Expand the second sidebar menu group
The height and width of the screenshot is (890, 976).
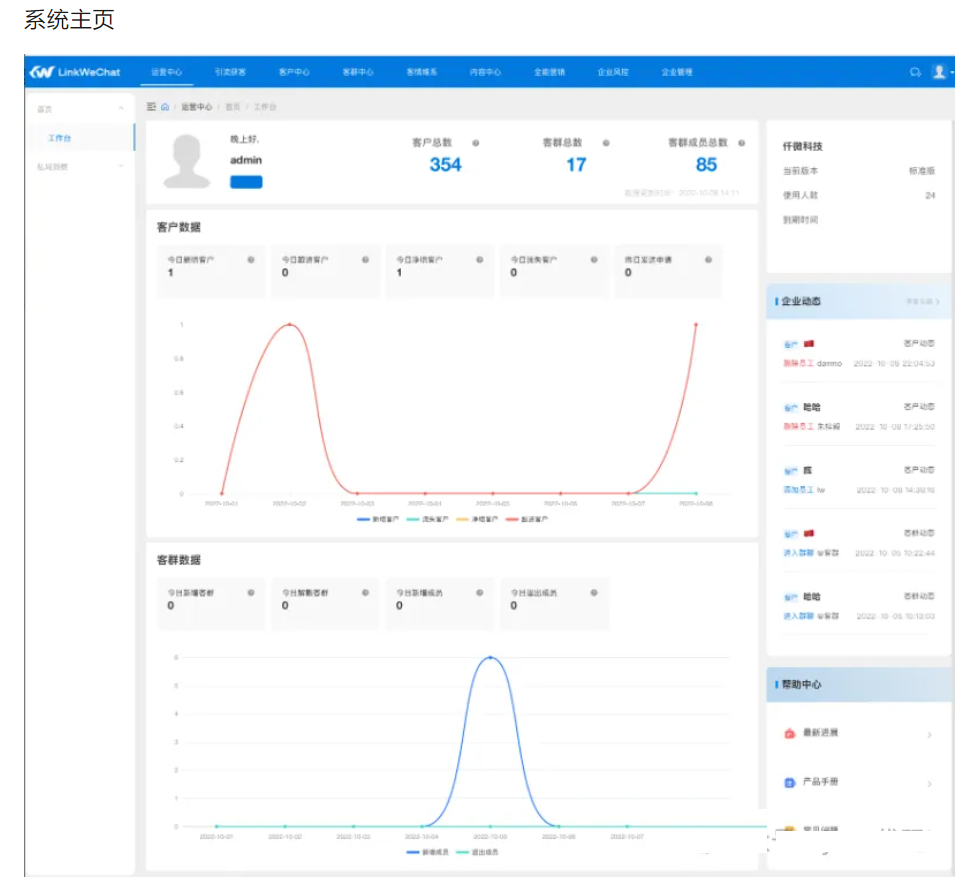[121, 166]
